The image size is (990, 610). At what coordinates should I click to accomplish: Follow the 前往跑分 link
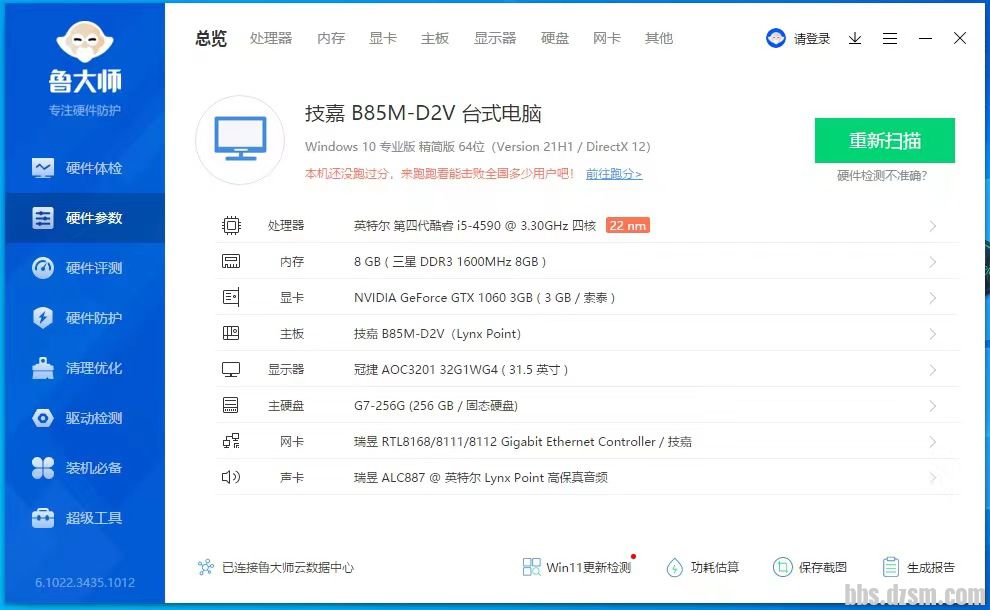[x=614, y=174]
